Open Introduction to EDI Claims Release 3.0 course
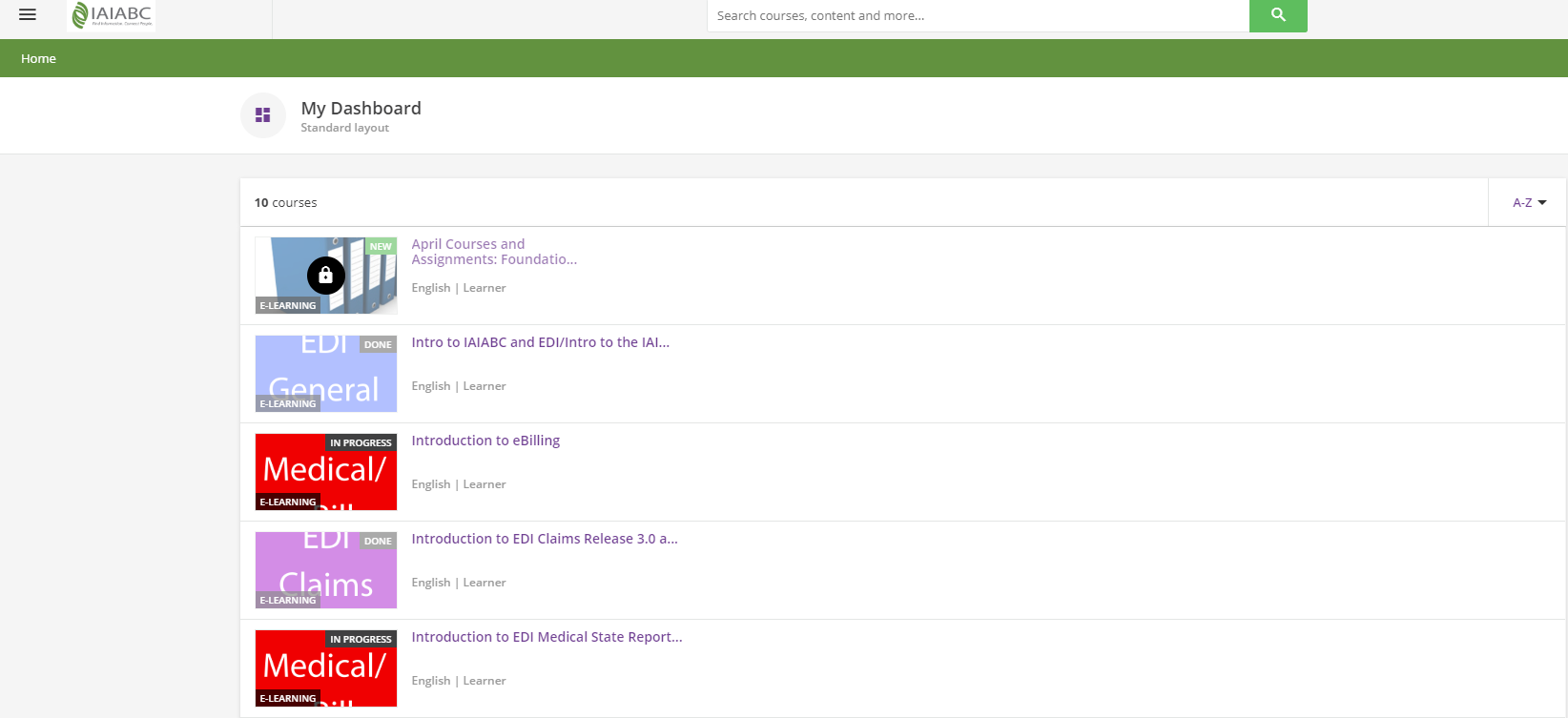1568x718 pixels. pyautogui.click(x=545, y=539)
